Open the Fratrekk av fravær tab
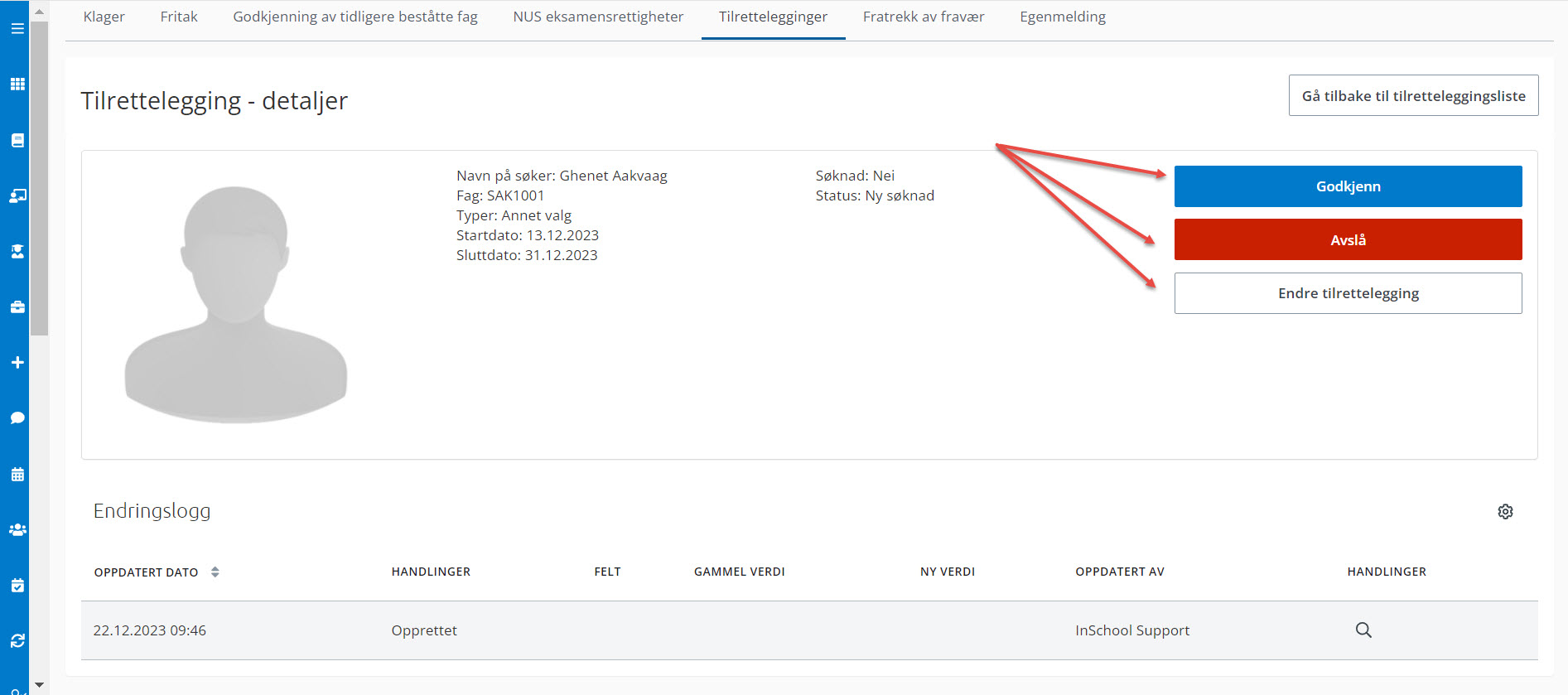Viewport: 1568px width, 695px height. click(924, 17)
